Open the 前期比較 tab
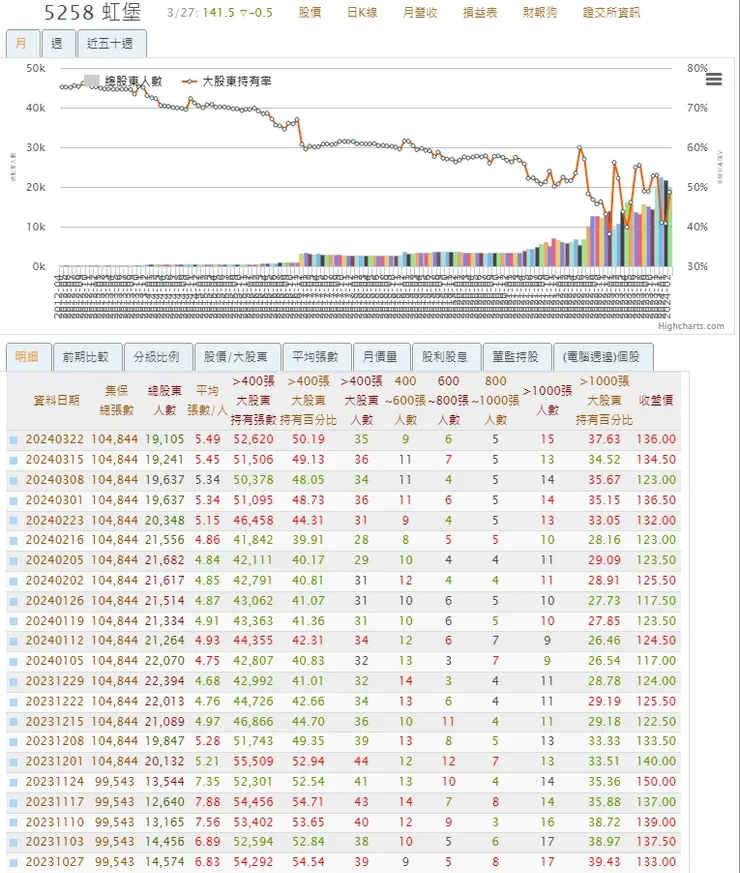Viewport: 740px width, 873px height. (x=88, y=356)
